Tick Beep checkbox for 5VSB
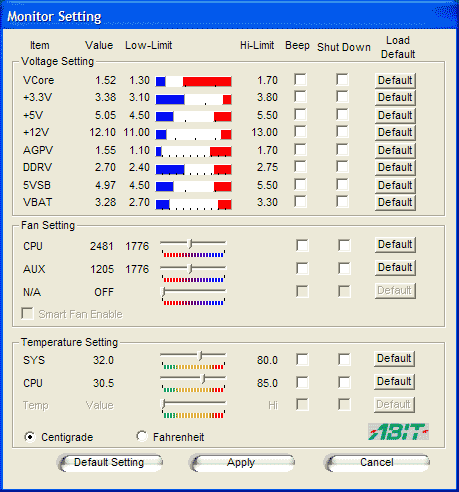459x492 pixels. click(300, 184)
